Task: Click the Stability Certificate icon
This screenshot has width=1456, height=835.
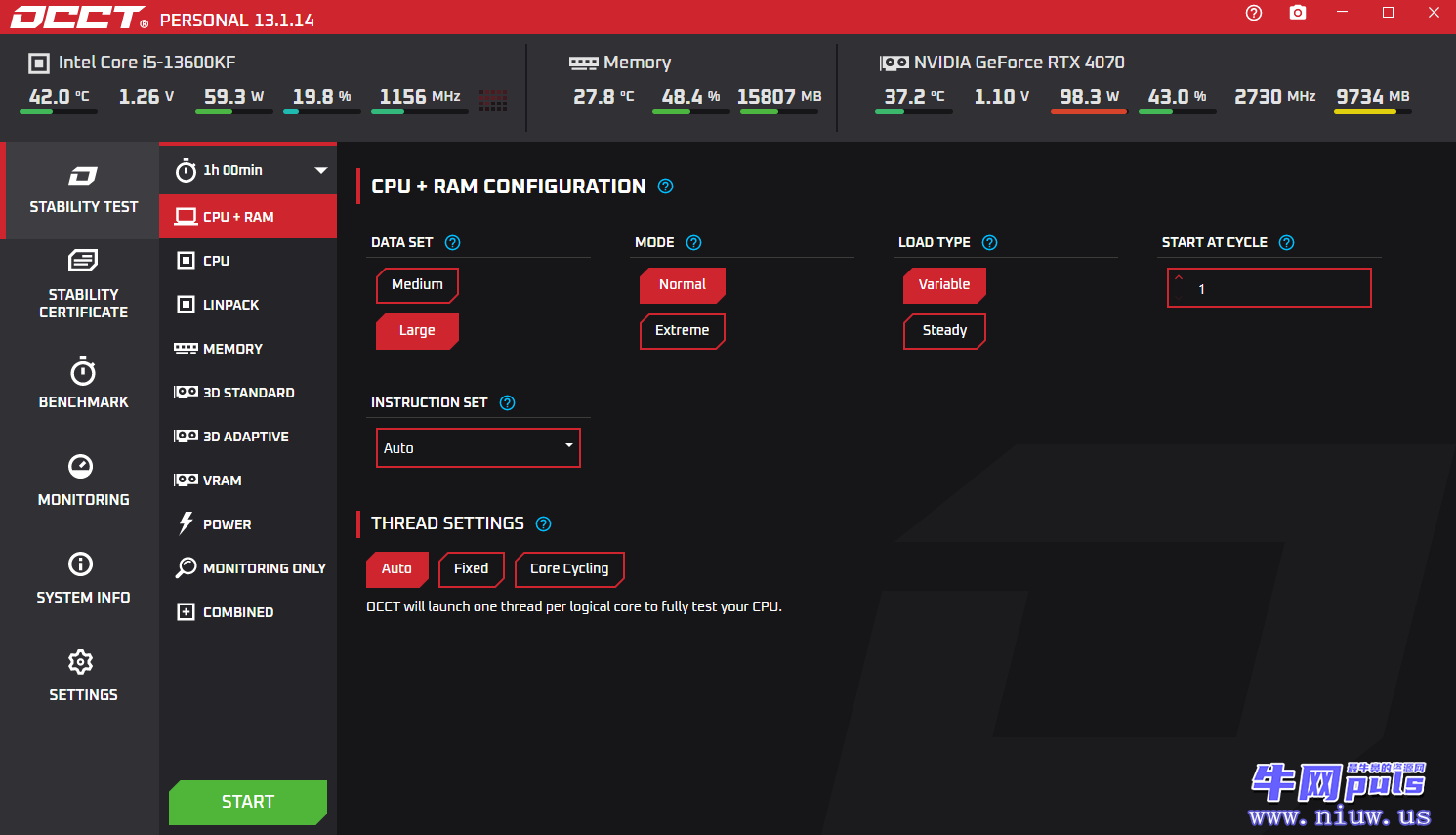Action: tap(83, 260)
